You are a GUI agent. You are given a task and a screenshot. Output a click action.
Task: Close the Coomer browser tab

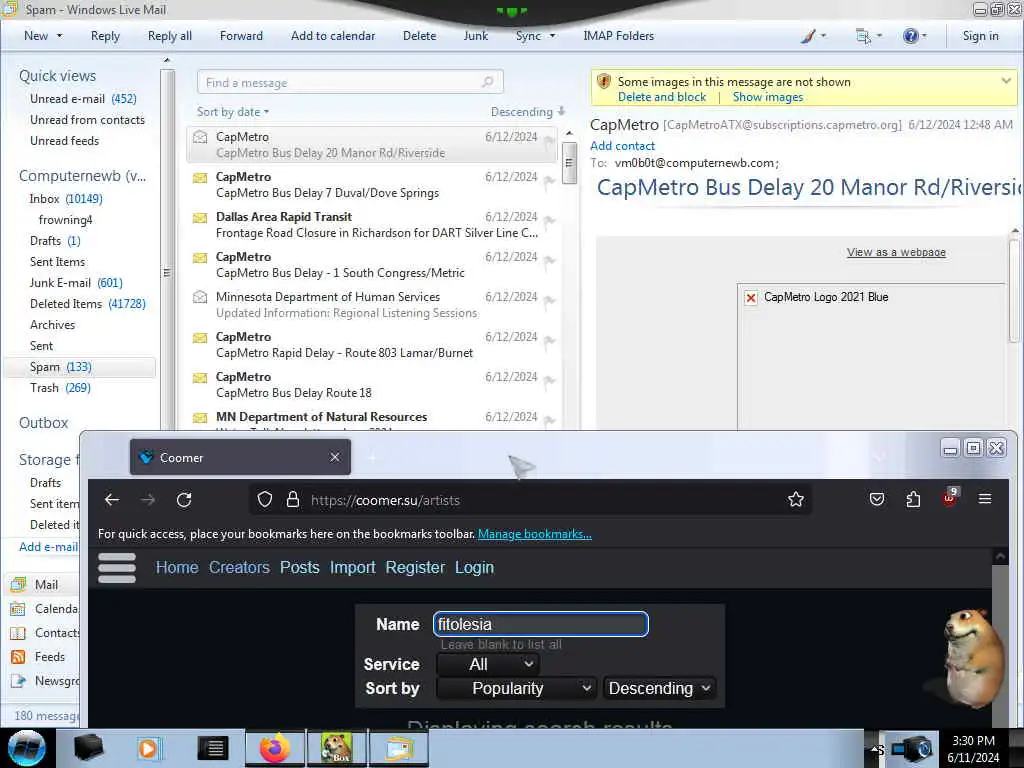(x=335, y=457)
